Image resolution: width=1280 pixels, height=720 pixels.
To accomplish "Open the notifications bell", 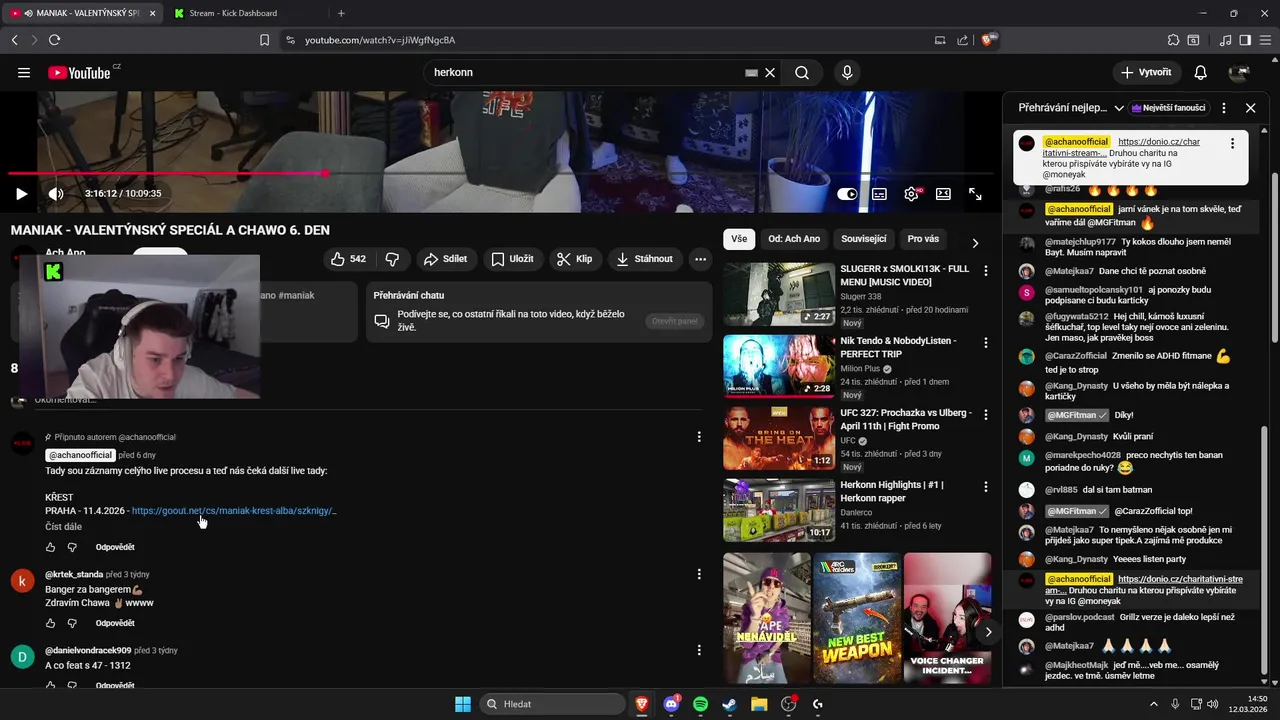I will [1201, 73].
